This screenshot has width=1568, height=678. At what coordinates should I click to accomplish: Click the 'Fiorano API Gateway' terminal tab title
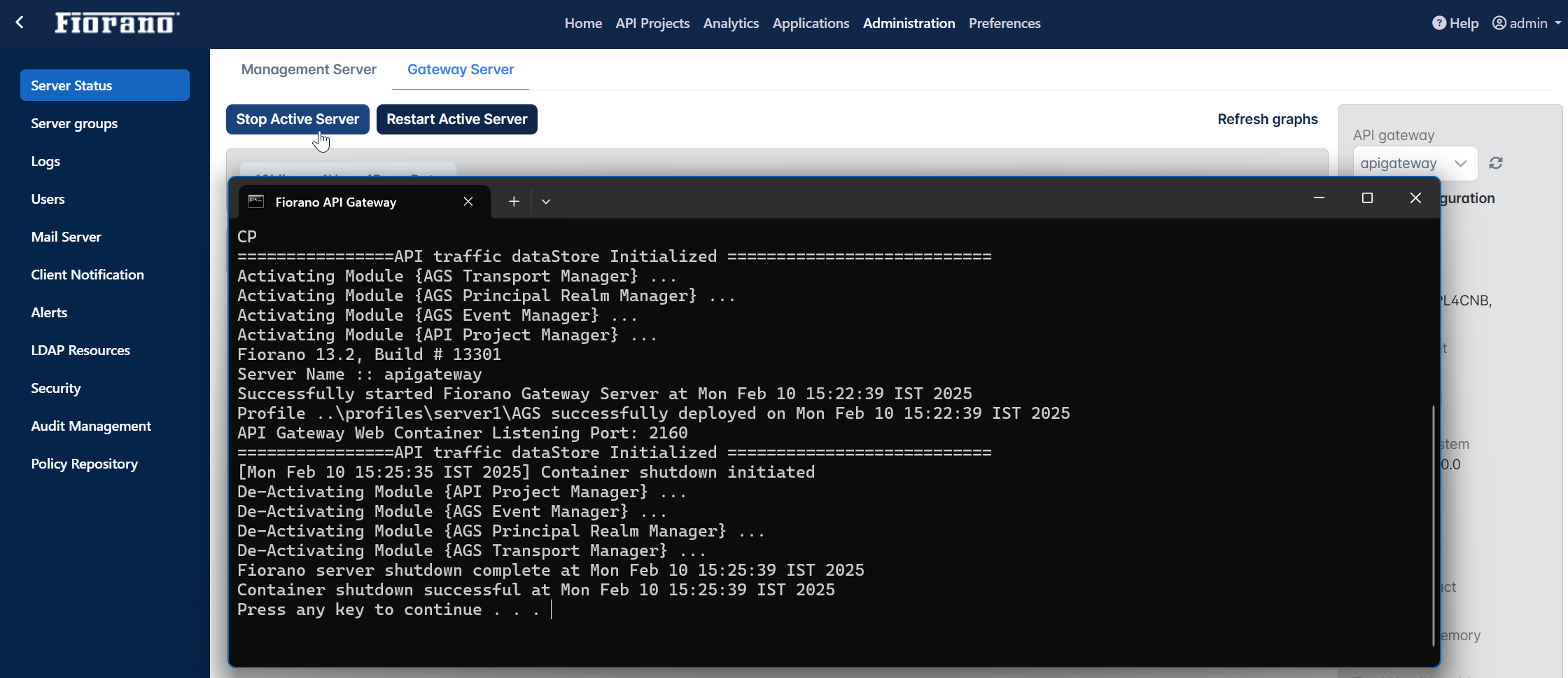[x=336, y=202]
